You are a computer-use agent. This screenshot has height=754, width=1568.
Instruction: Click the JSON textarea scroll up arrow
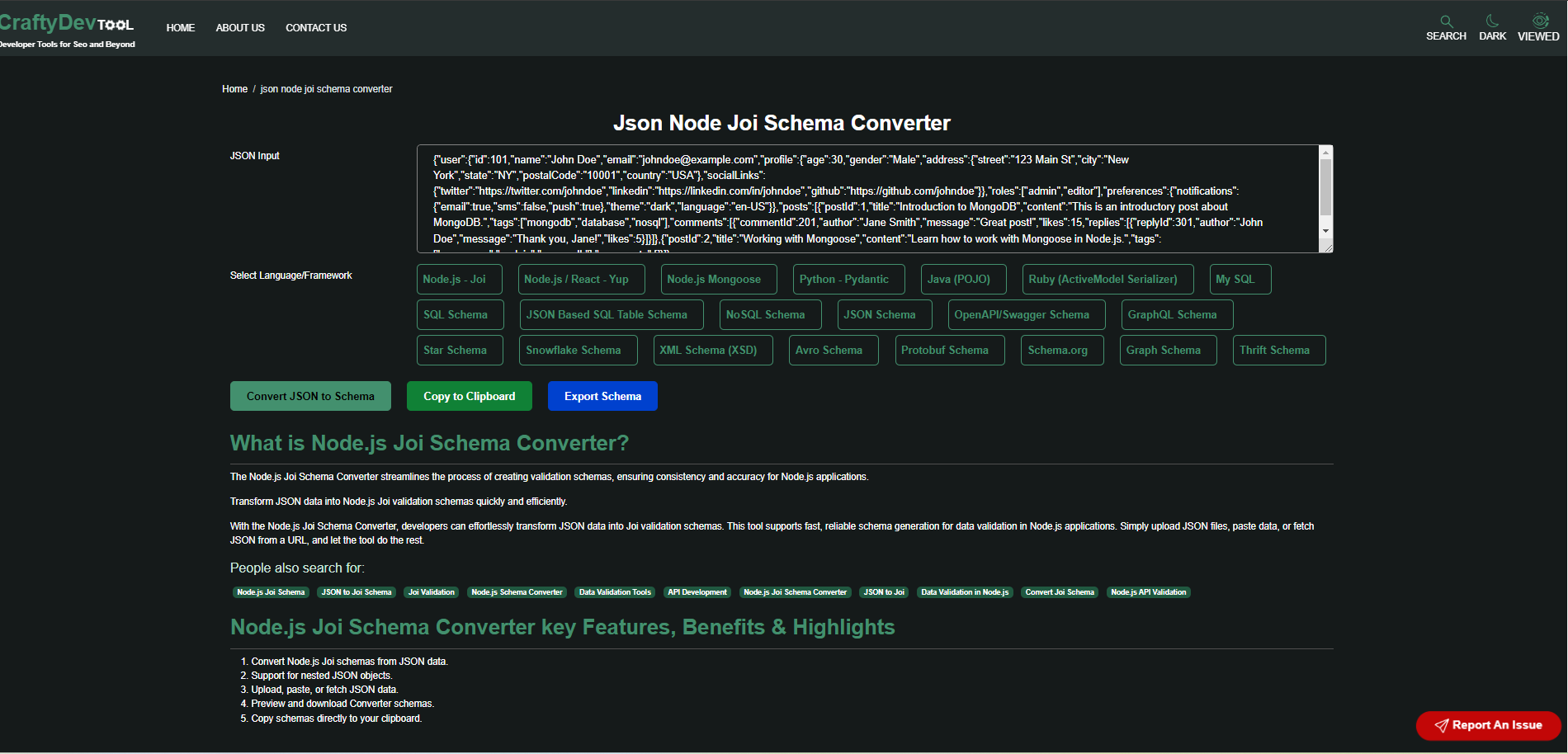(x=1325, y=153)
